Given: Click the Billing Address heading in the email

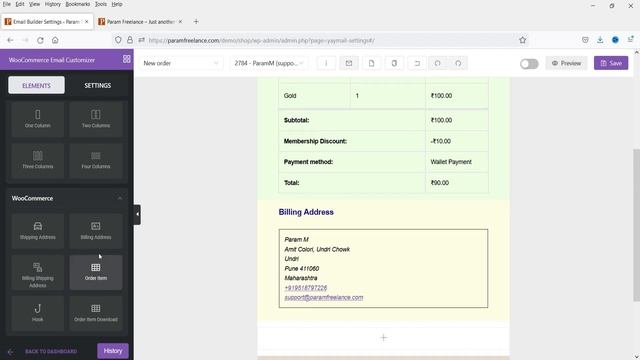Looking at the screenshot, I should pyautogui.click(x=306, y=212).
